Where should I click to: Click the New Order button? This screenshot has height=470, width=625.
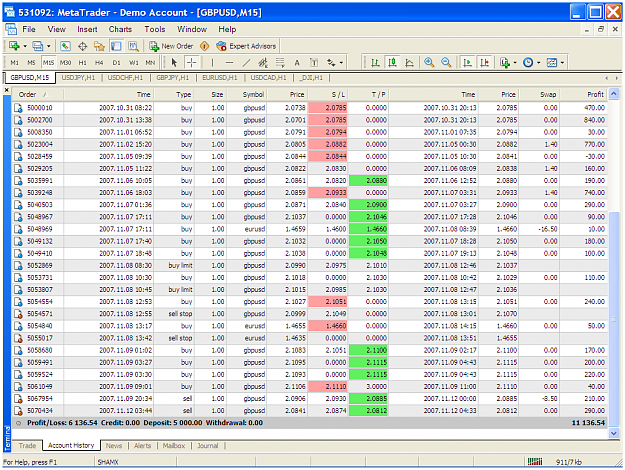coord(171,46)
